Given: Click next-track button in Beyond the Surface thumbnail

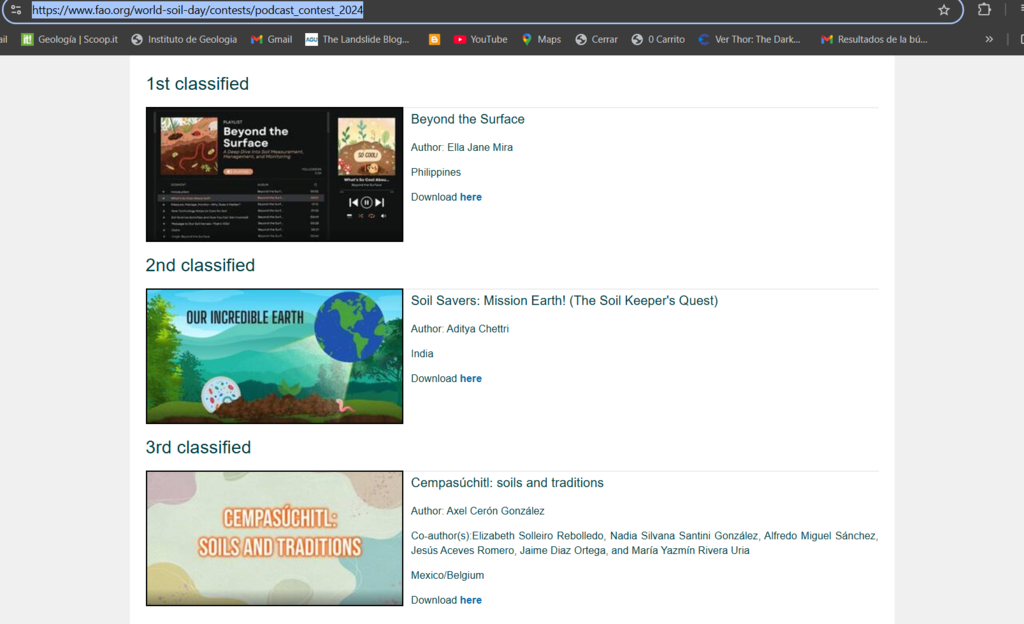Looking at the screenshot, I should tap(379, 203).
